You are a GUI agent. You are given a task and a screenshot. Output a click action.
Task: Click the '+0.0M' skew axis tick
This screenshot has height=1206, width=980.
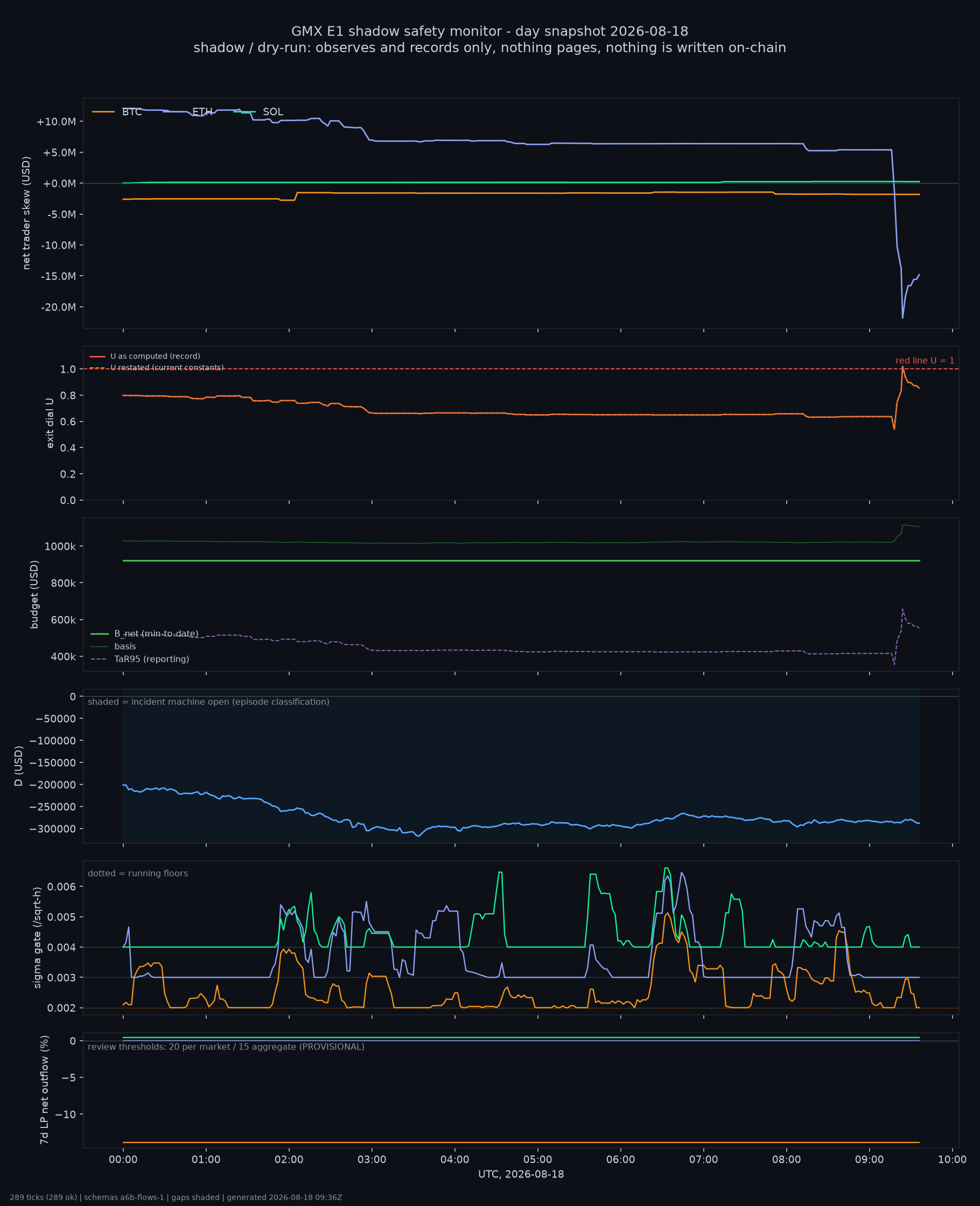59,184
